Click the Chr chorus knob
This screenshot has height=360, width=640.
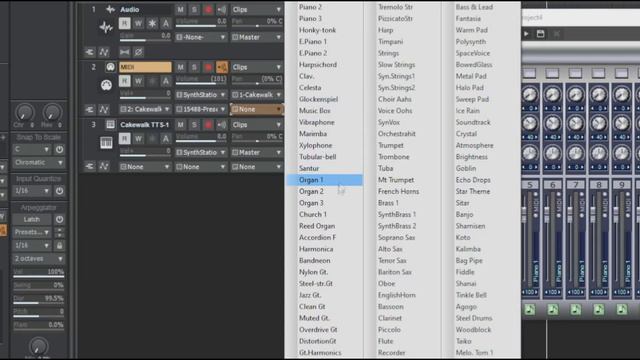pyautogui.click(x=24, y=113)
